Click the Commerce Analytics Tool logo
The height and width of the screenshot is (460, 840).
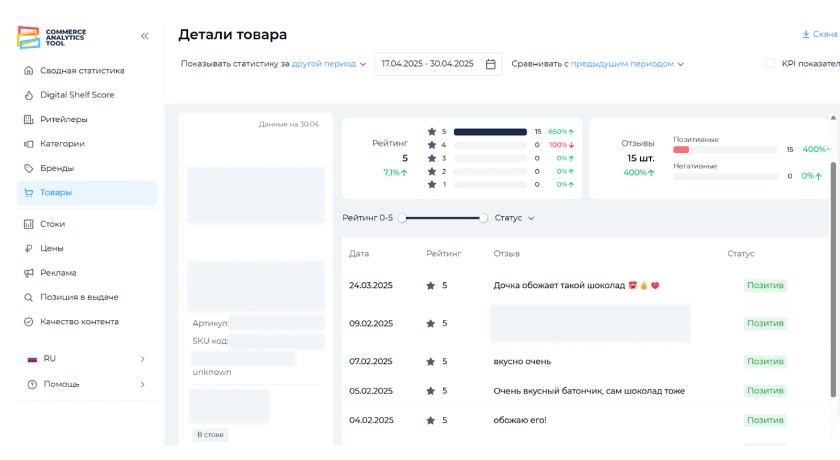coord(51,37)
